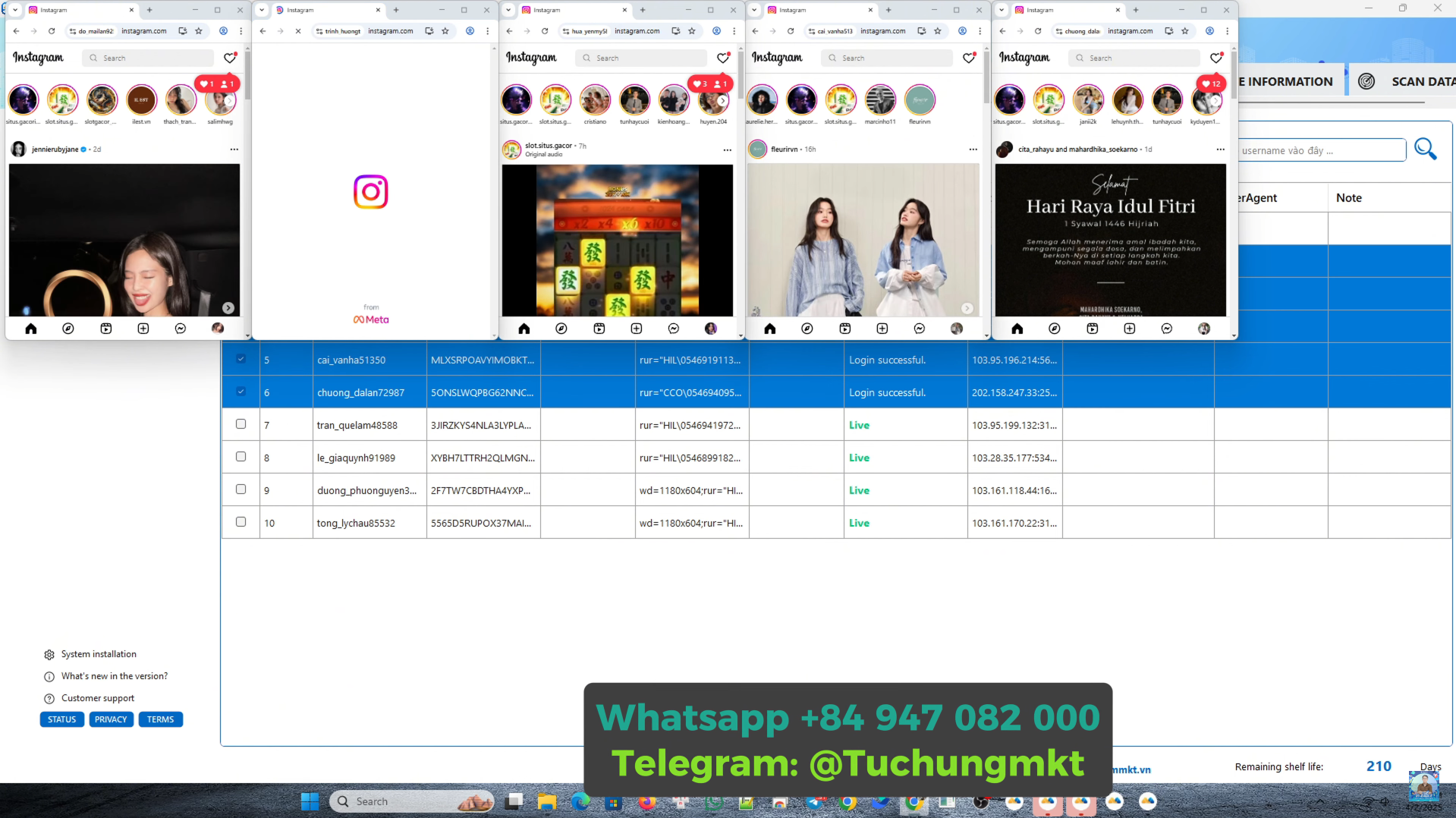Image resolution: width=1456 pixels, height=818 pixels.
Task: Click the Windows Start button
Action: coord(310,801)
